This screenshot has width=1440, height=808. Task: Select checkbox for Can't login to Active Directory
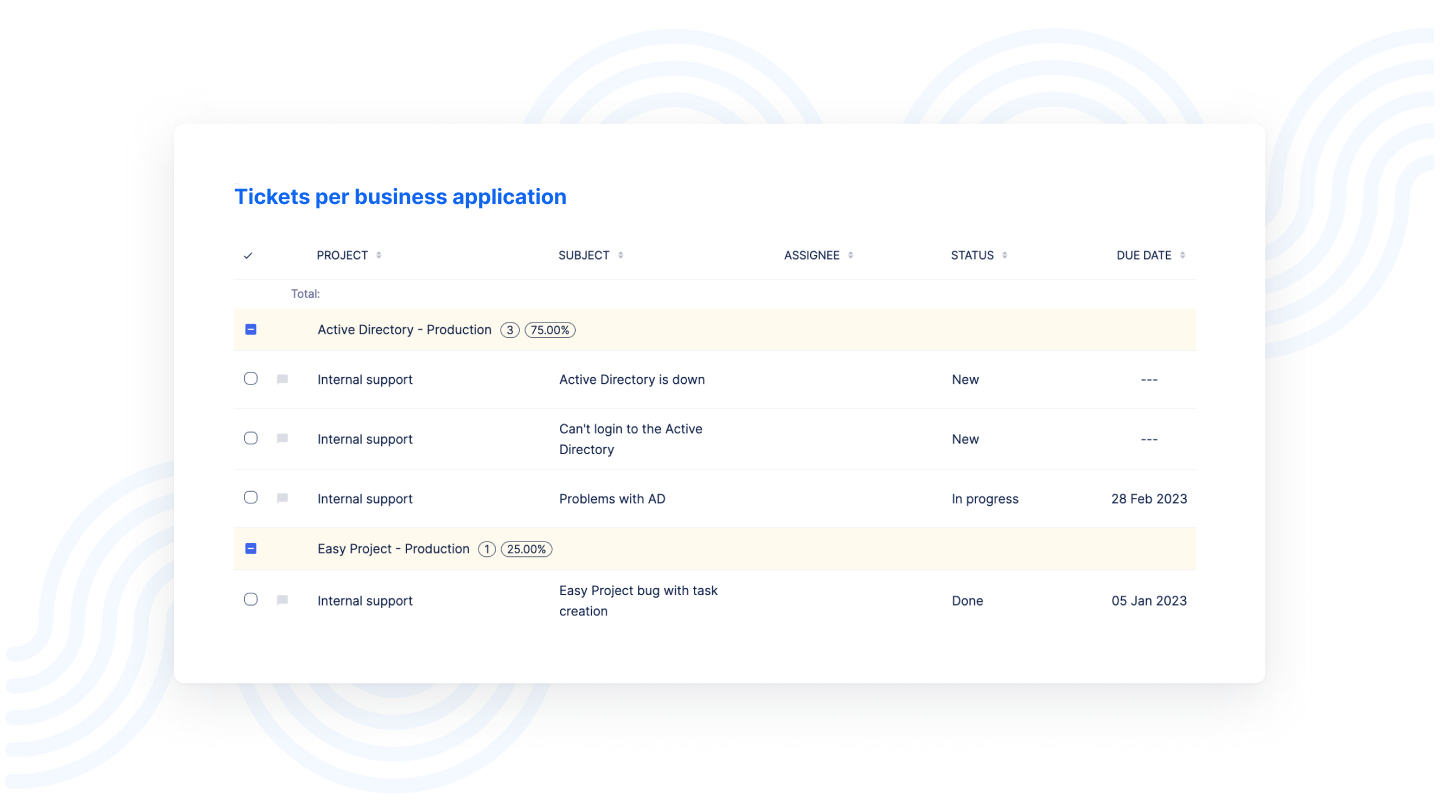tap(251, 438)
